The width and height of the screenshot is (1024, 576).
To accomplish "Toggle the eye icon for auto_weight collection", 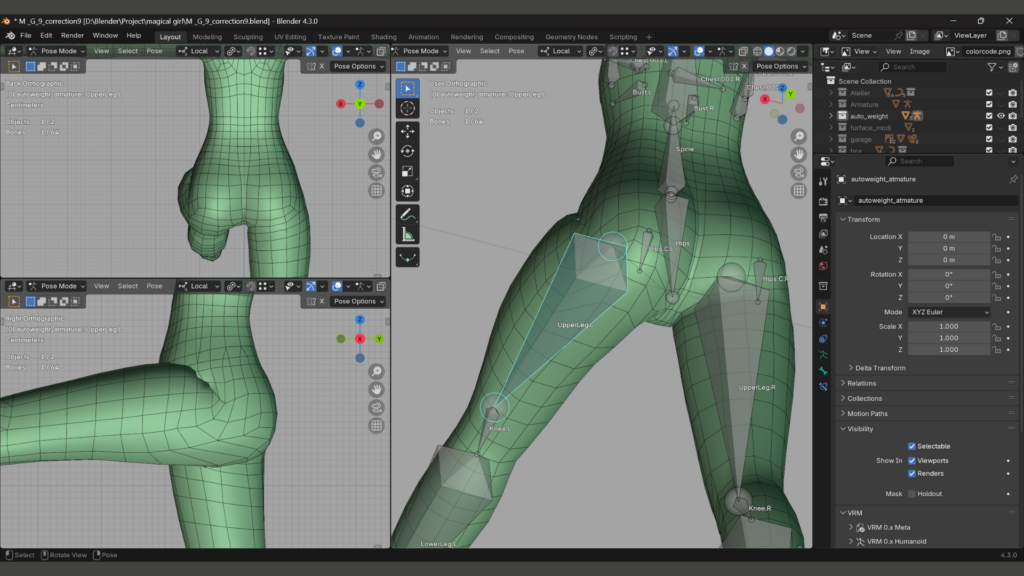I will pos(1001,116).
